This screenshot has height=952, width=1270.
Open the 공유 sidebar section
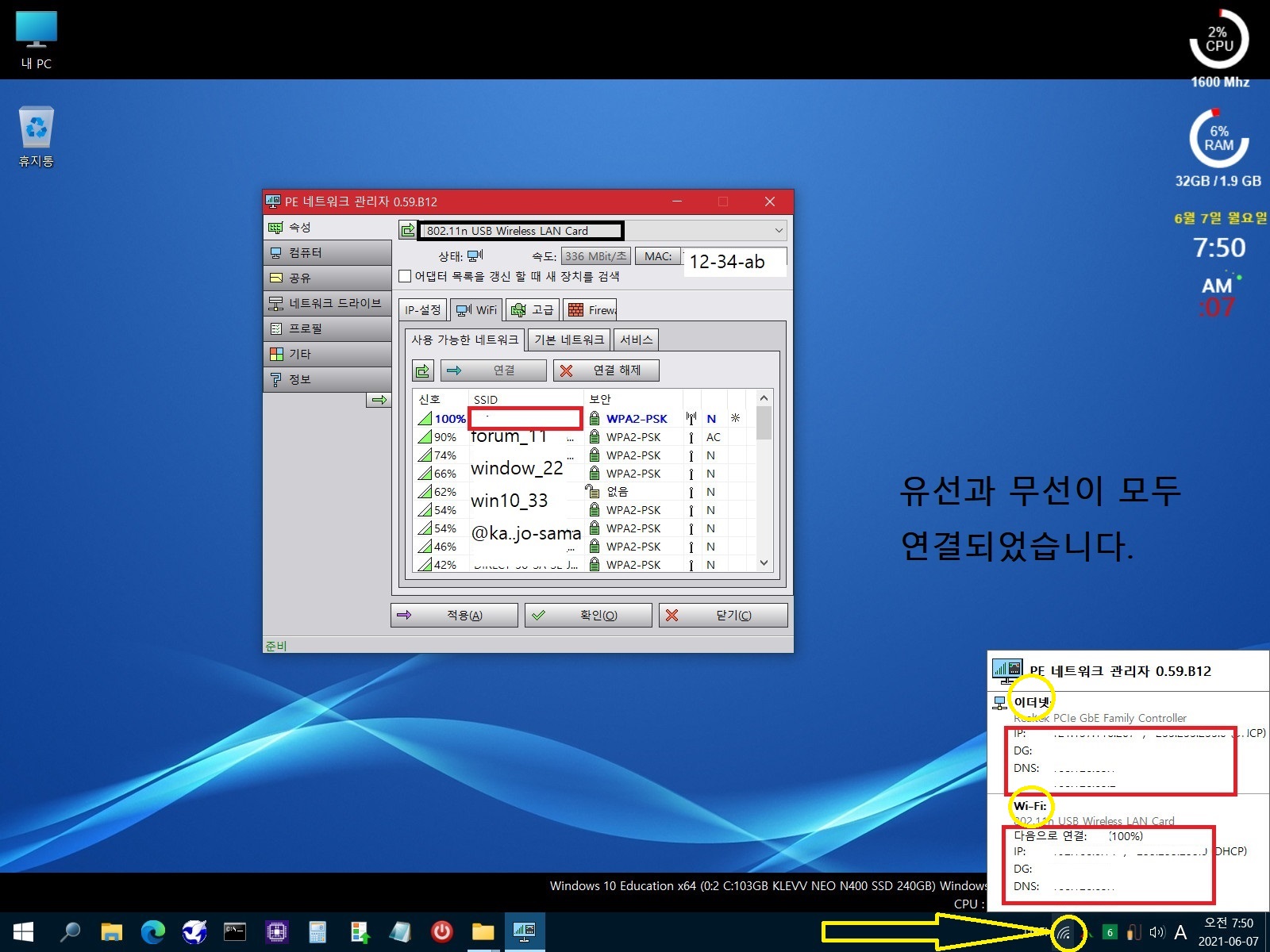pyautogui.click(x=327, y=278)
